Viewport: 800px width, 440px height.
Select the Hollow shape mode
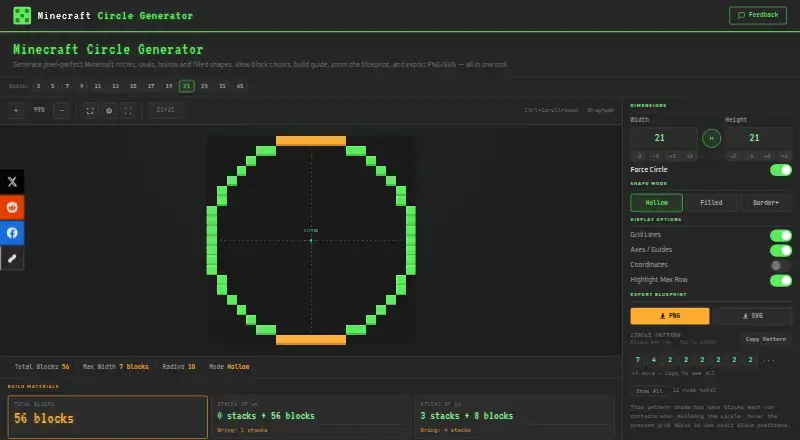coord(657,203)
